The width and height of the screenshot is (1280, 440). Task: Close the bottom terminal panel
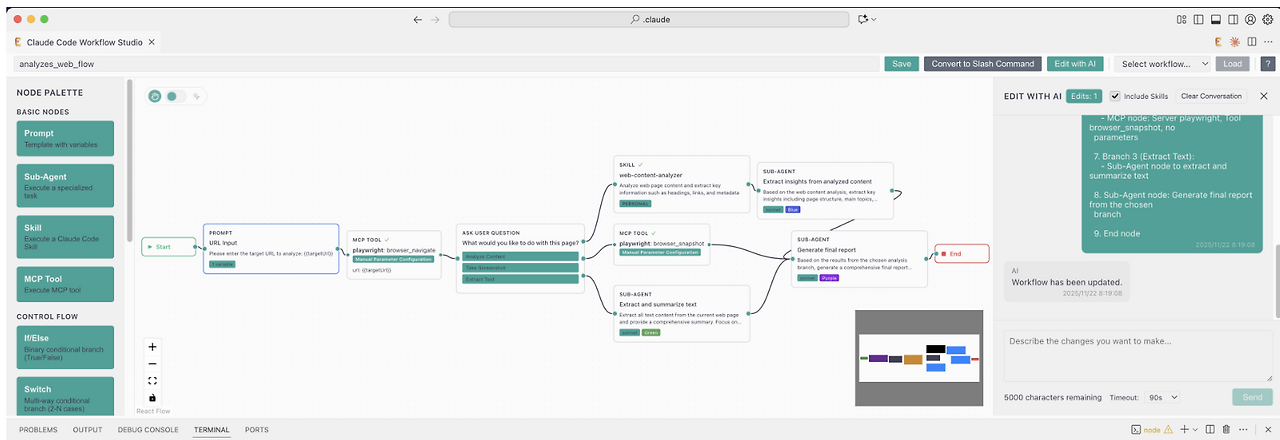pyautogui.click(x=1266, y=429)
